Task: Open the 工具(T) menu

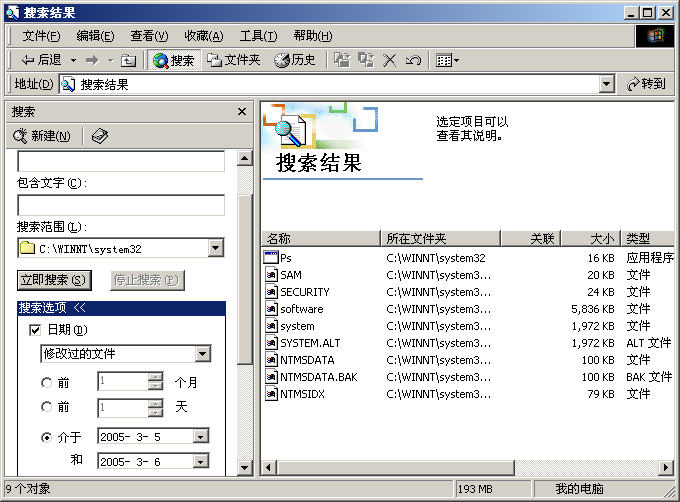Action: 258,36
